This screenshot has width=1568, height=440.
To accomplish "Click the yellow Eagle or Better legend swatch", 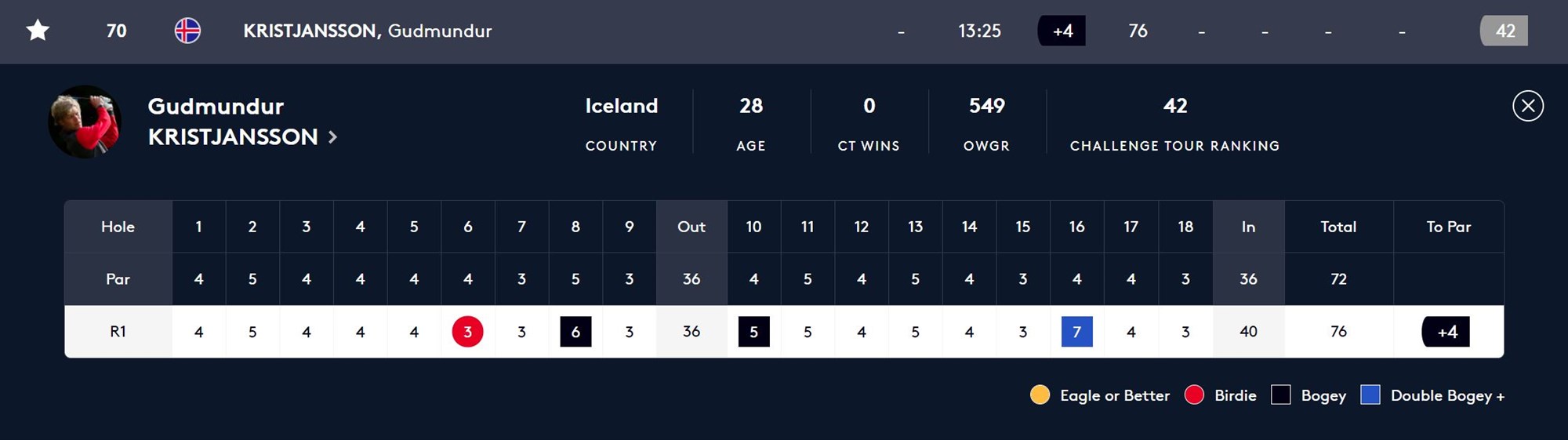I will tap(1040, 395).
